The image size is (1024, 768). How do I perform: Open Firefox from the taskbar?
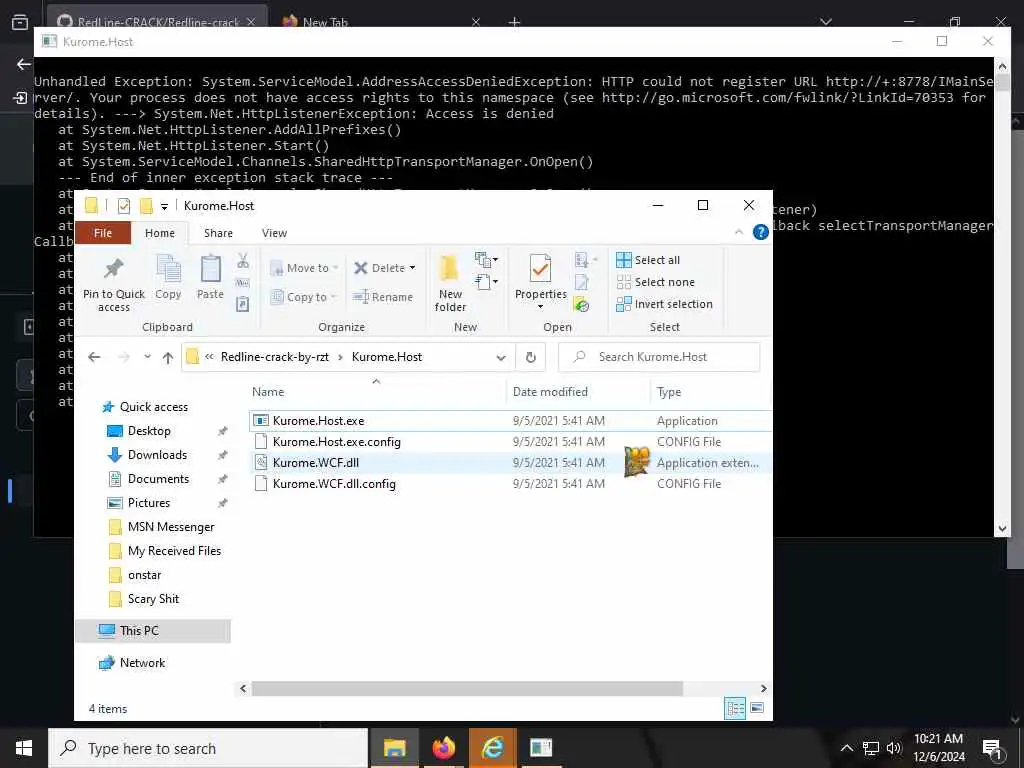443,748
